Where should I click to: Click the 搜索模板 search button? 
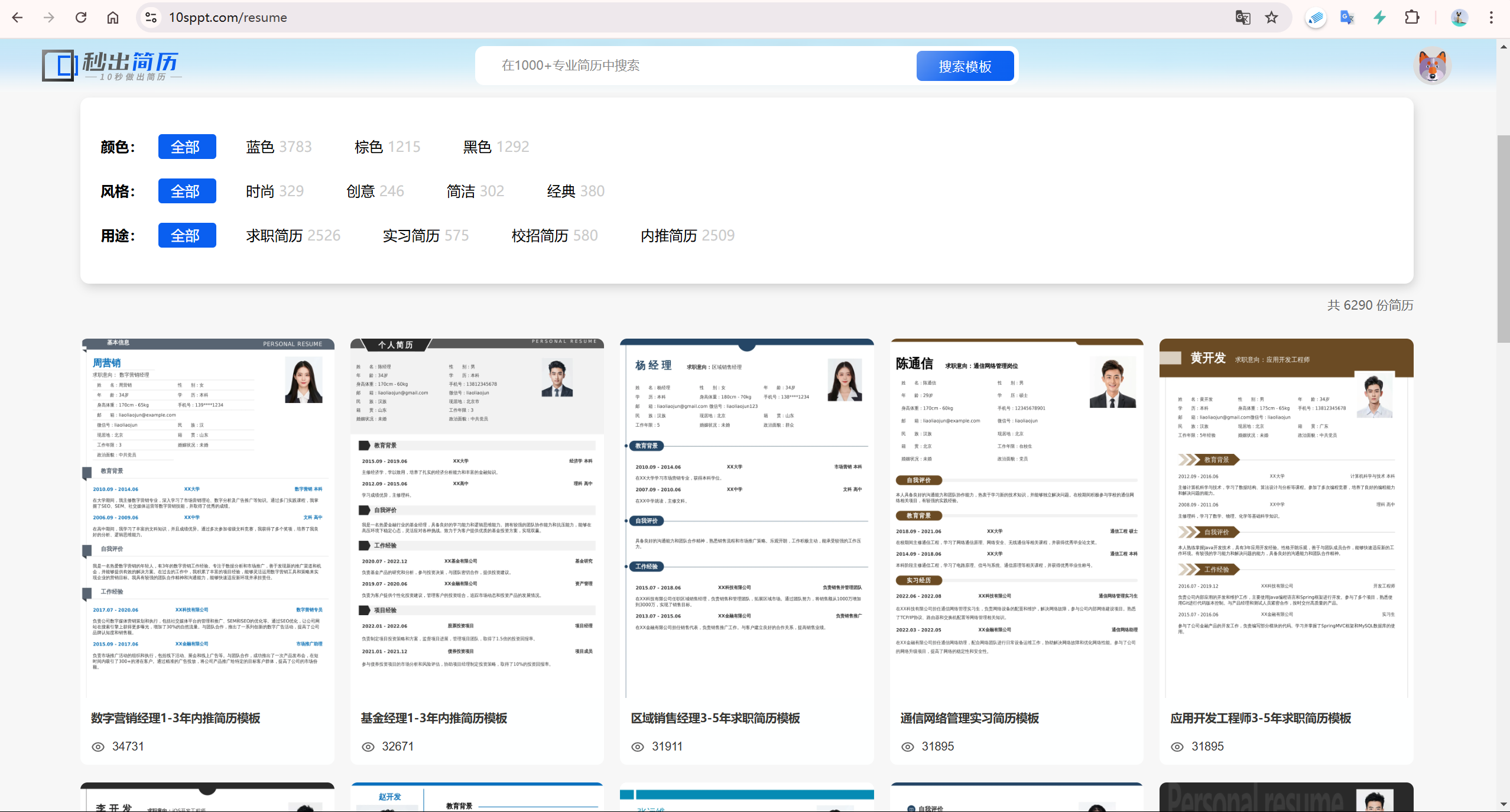[965, 66]
